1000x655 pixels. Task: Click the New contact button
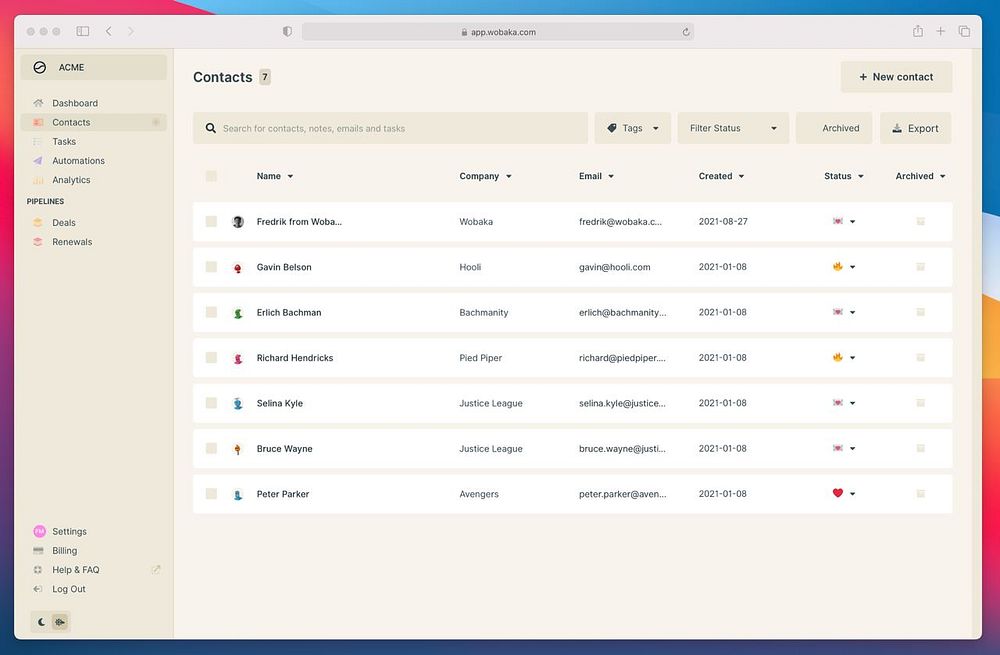pyautogui.click(x=896, y=77)
